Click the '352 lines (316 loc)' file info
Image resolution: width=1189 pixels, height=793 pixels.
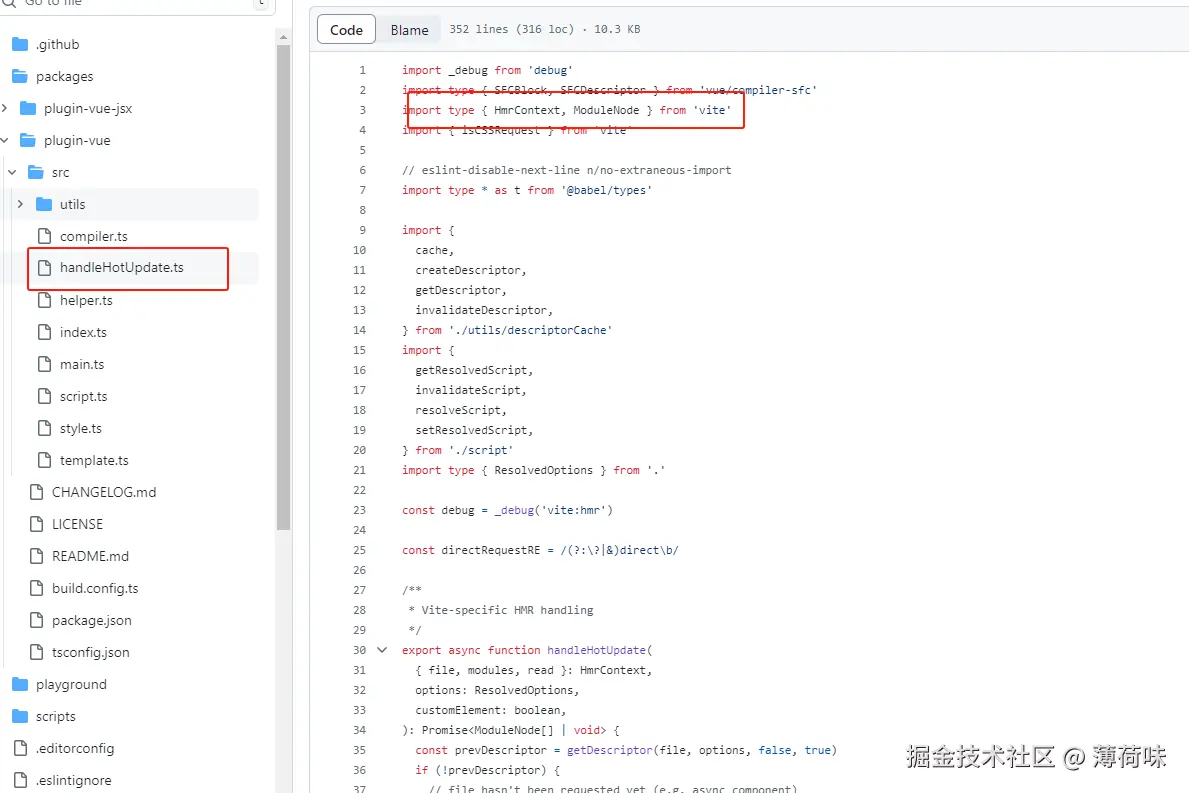coord(512,29)
